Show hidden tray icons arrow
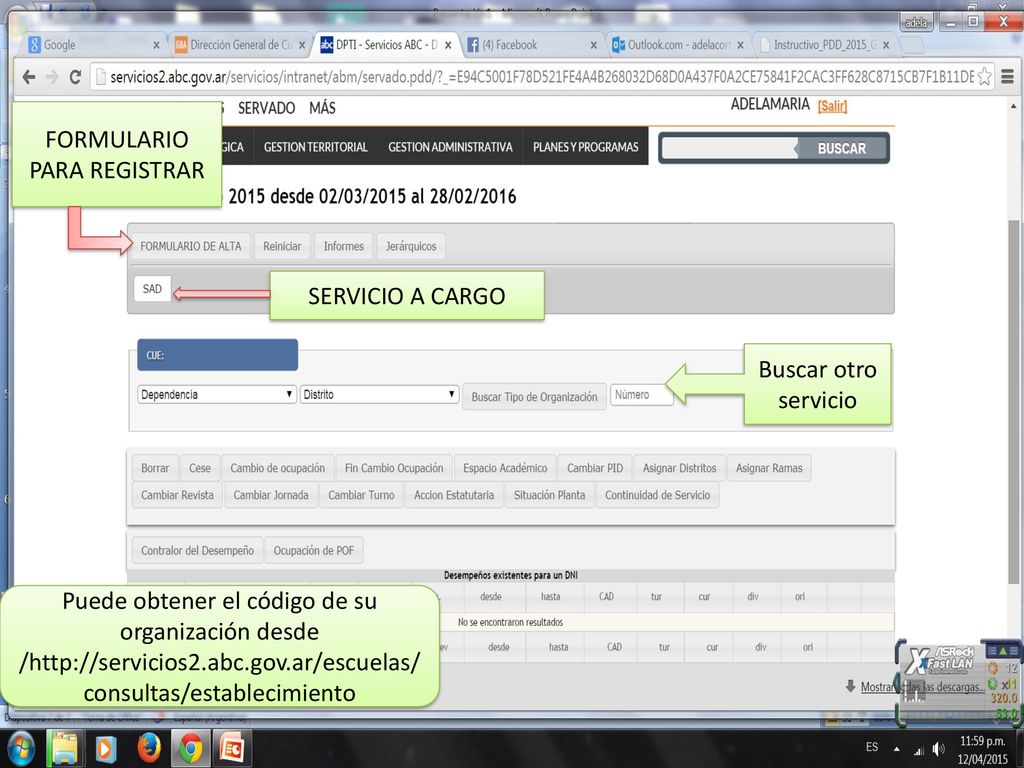 coord(897,749)
